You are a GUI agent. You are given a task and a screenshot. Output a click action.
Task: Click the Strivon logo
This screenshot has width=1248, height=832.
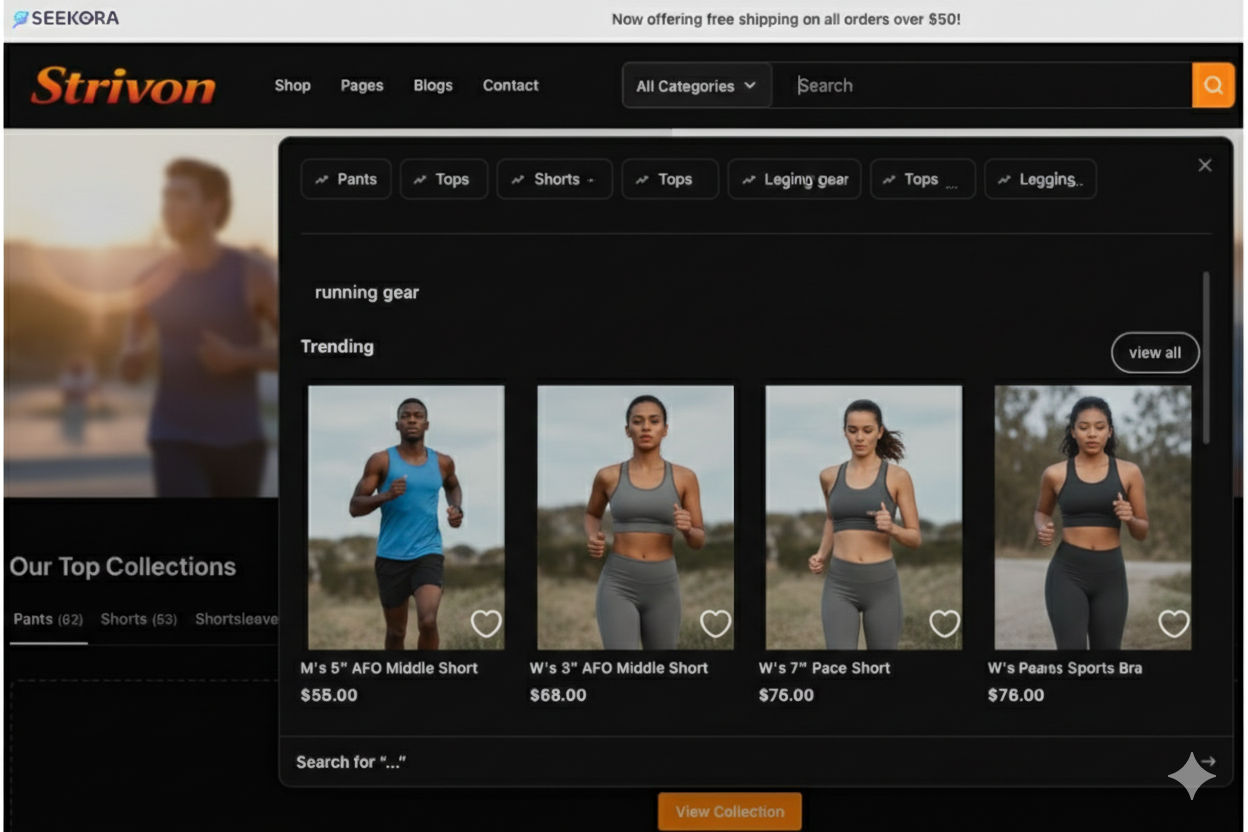coord(123,87)
